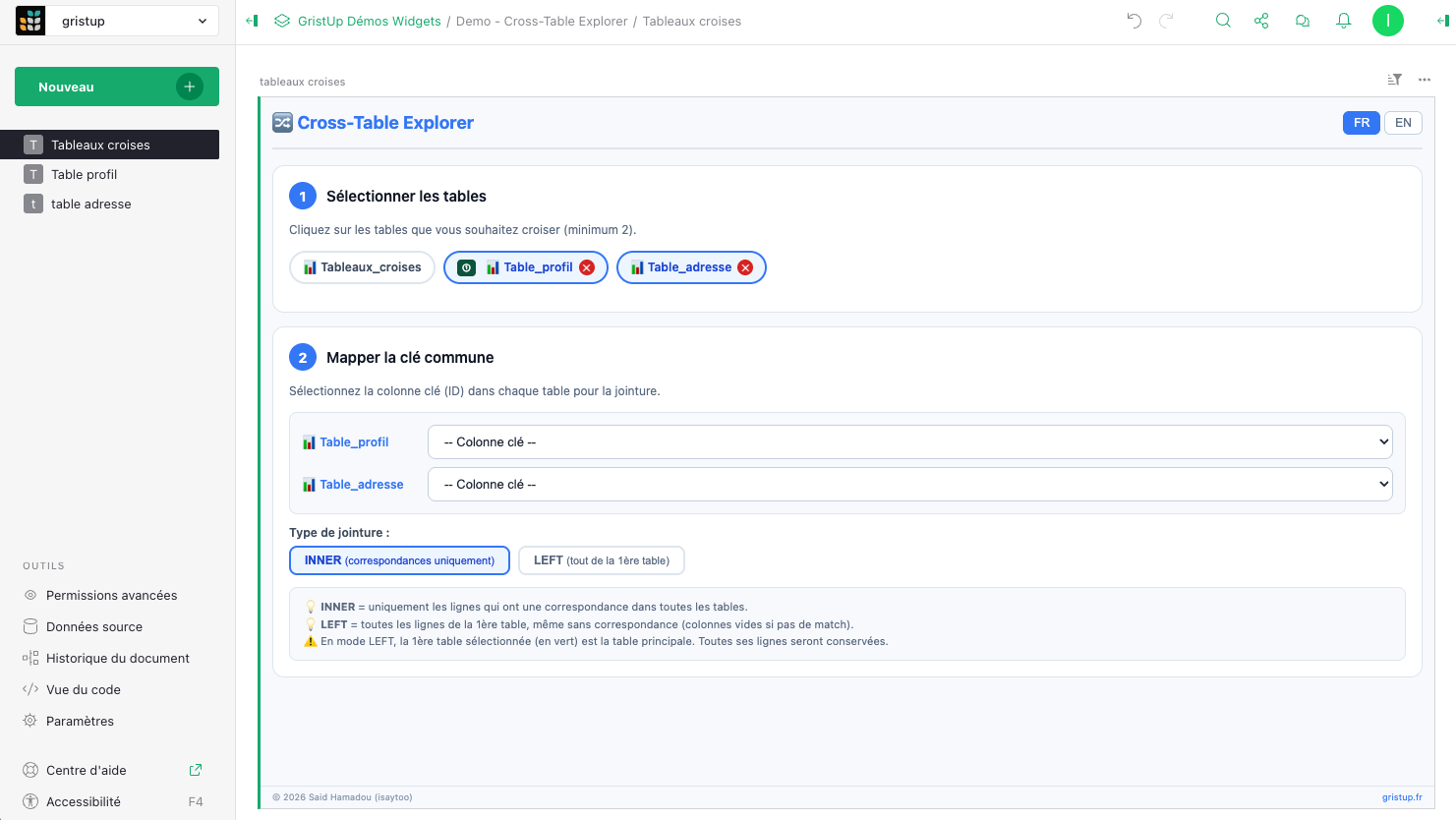Click the share document icon
Image resolution: width=1456 pixels, height=820 pixels.
[x=1261, y=21]
